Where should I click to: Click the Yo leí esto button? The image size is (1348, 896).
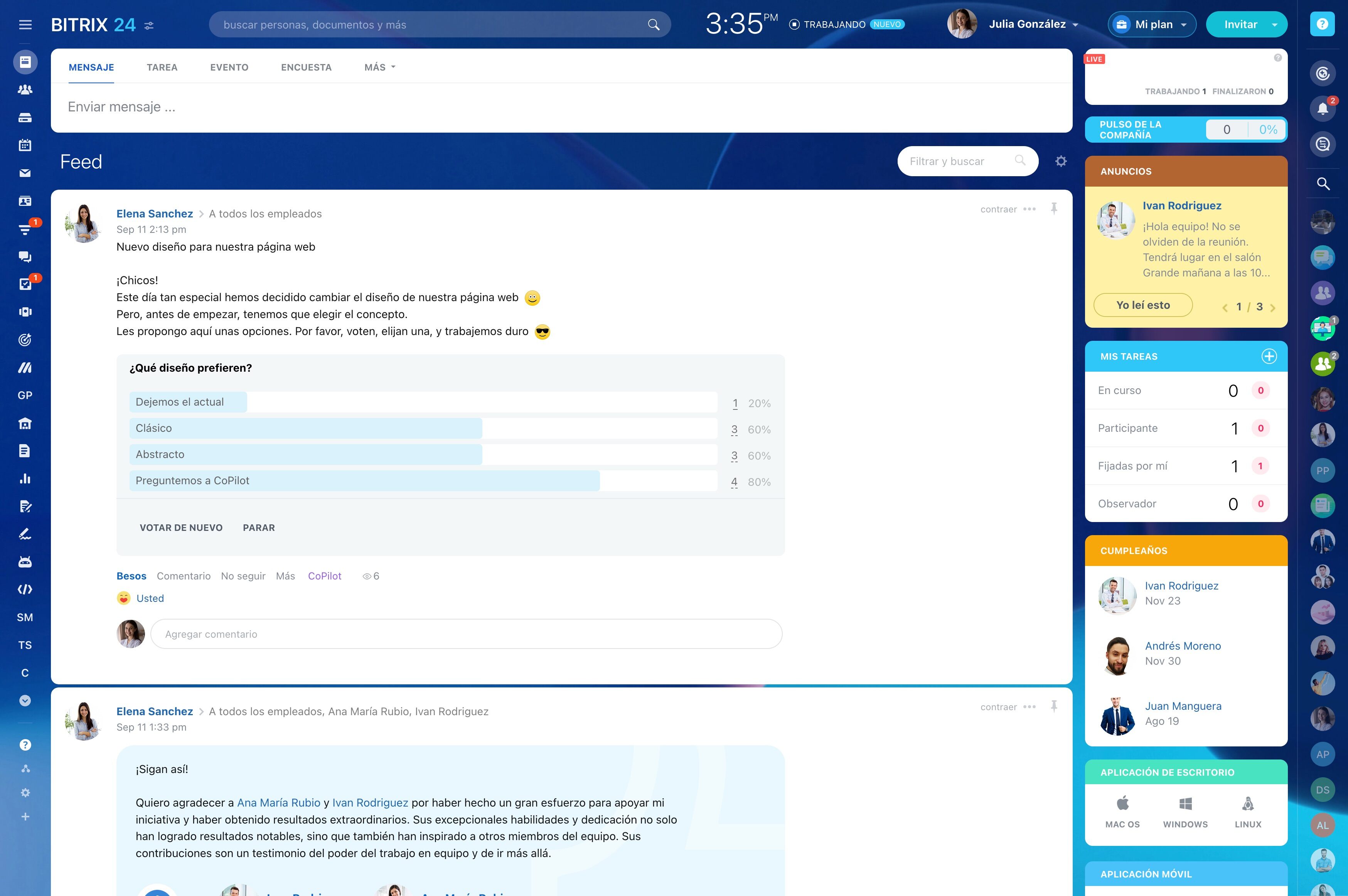(x=1143, y=305)
